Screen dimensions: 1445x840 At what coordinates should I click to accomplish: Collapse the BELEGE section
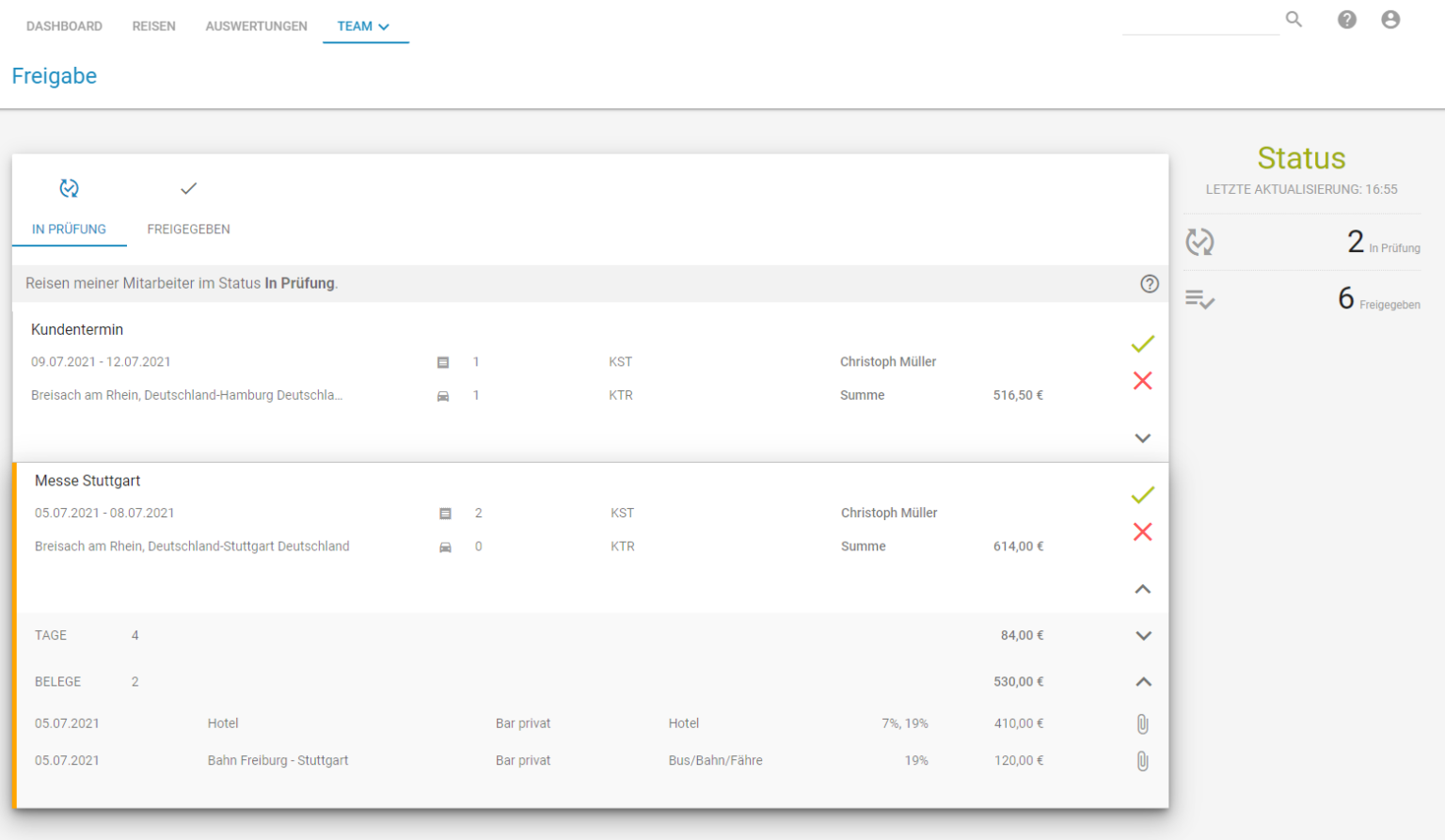pyautogui.click(x=1143, y=682)
